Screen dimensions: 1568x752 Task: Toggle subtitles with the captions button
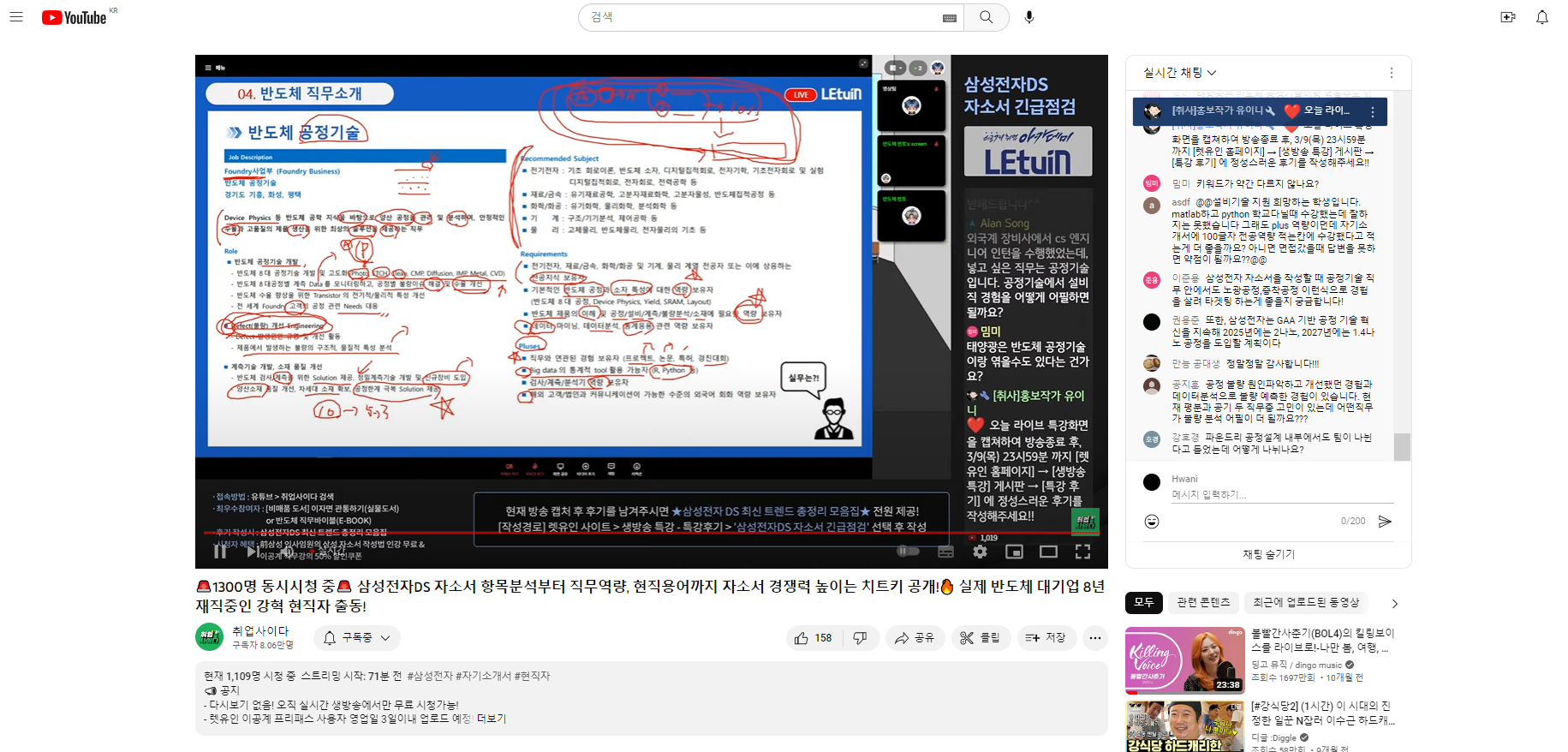(945, 552)
